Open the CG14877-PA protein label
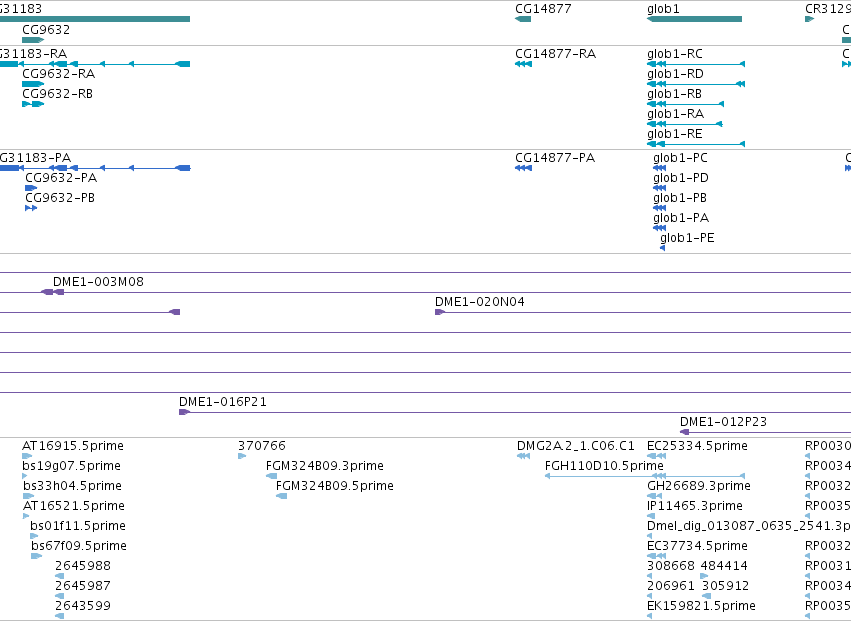Viewport: 851px width, 621px height. [555, 158]
